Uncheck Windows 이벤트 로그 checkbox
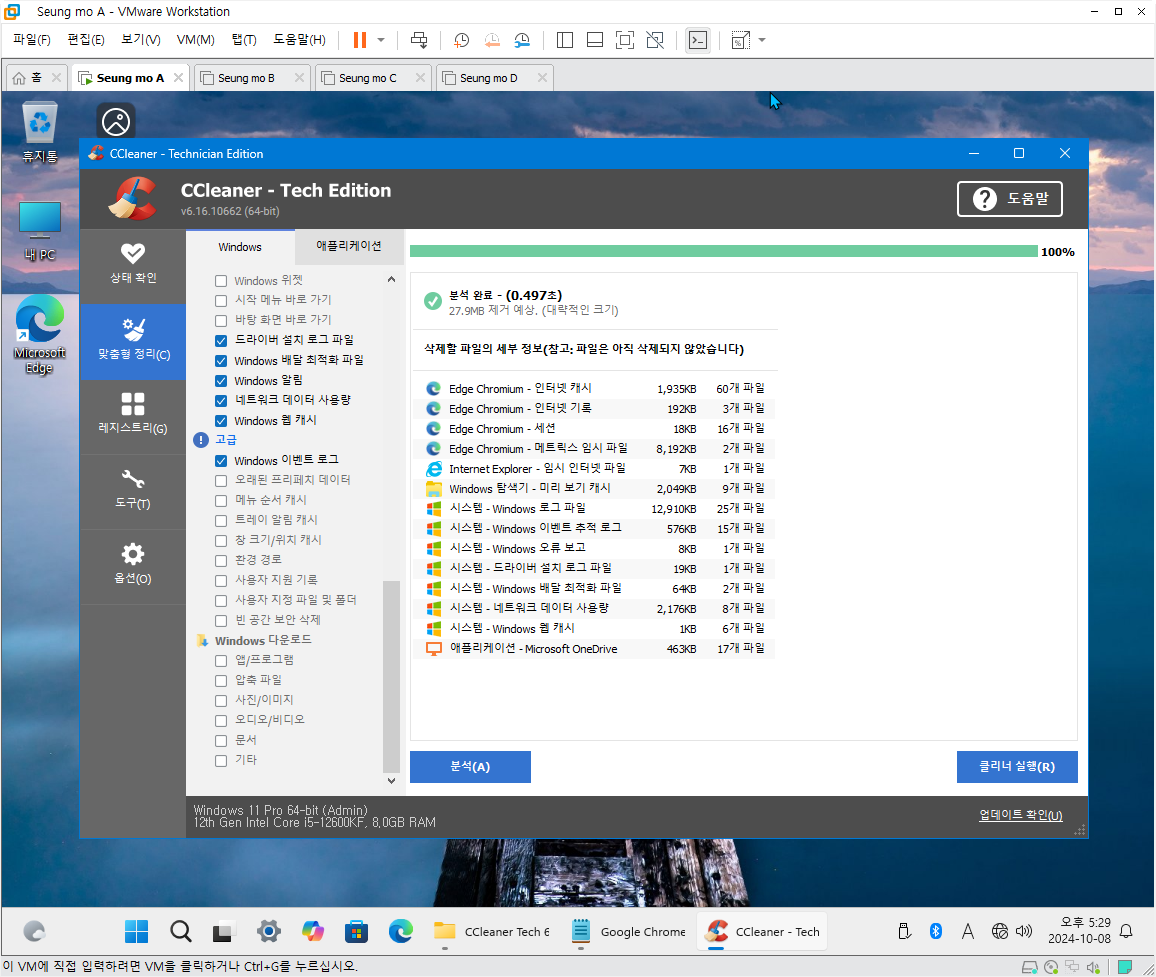The height and width of the screenshot is (977, 1156). click(220, 461)
